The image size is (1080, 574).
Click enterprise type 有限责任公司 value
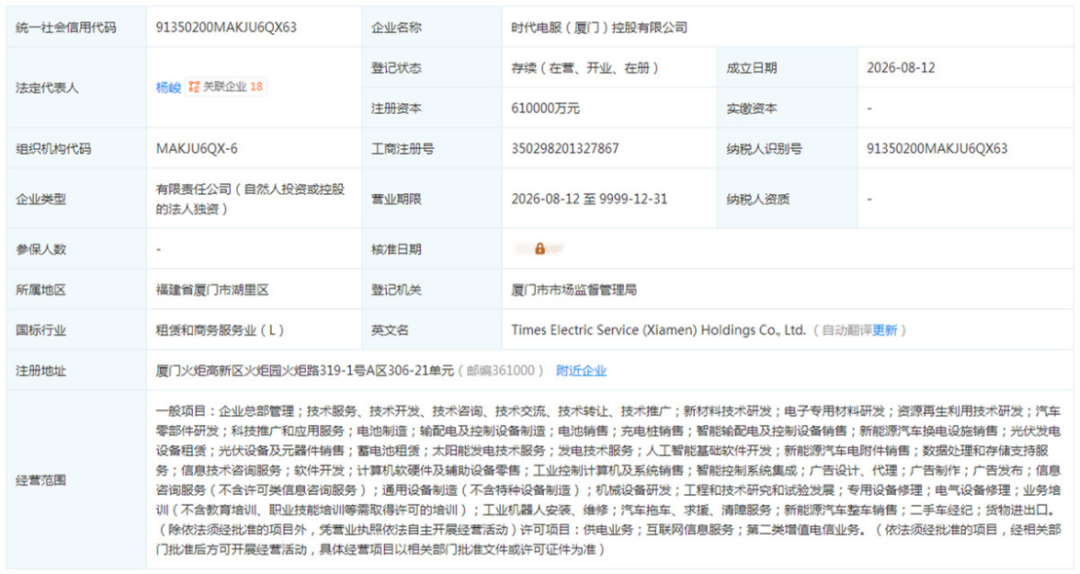point(250,198)
